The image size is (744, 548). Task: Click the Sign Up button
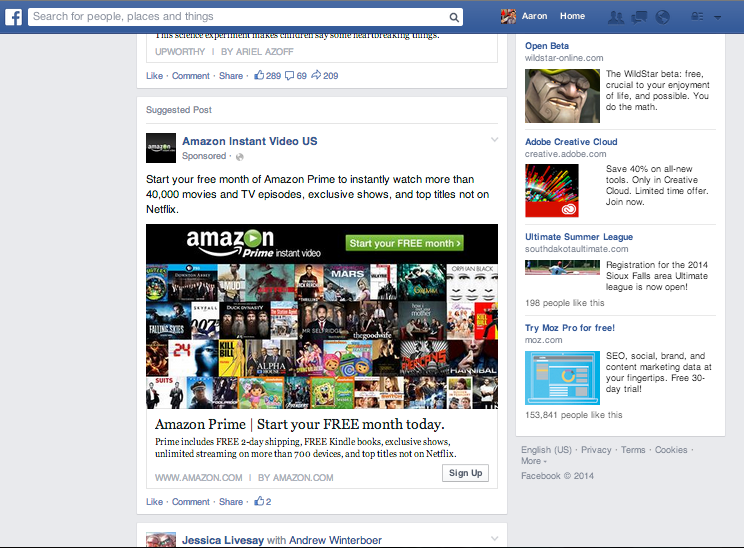[x=465, y=473]
